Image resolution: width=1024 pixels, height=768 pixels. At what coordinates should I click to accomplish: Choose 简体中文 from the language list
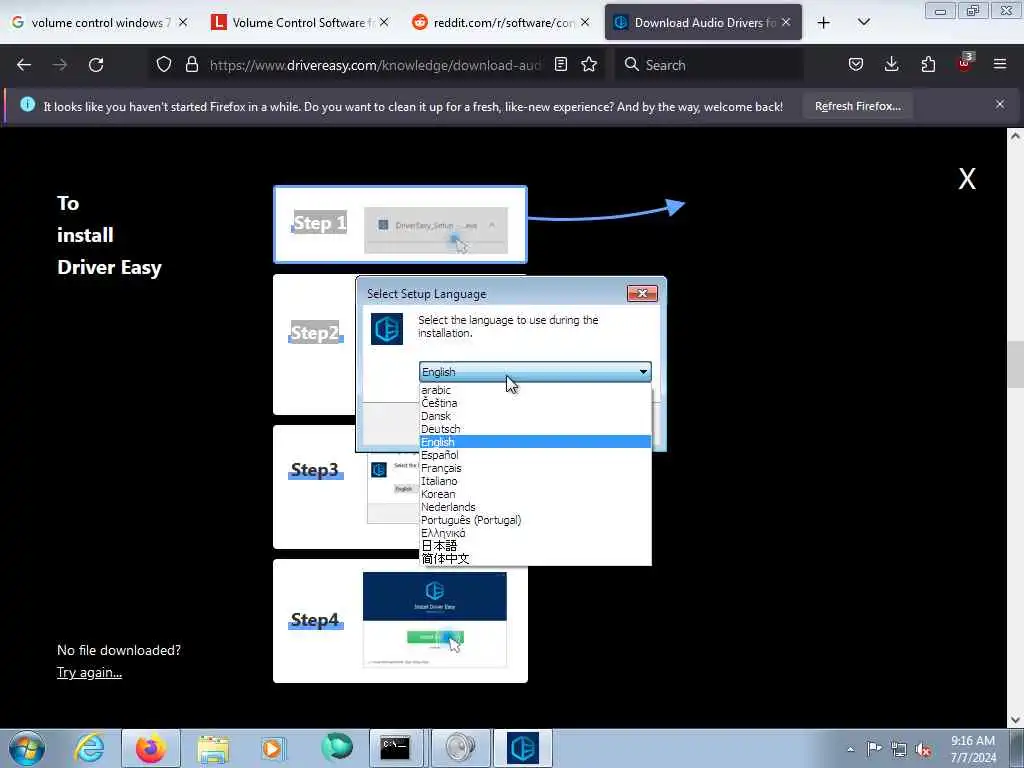pyautogui.click(x=535, y=559)
